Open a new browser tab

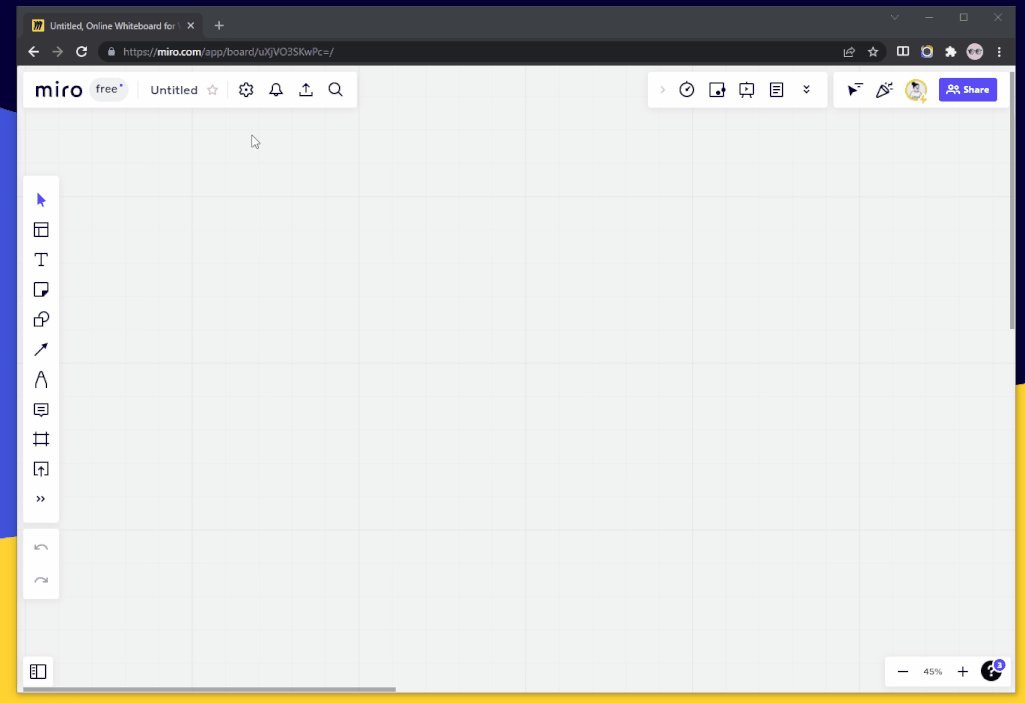pyautogui.click(x=219, y=26)
